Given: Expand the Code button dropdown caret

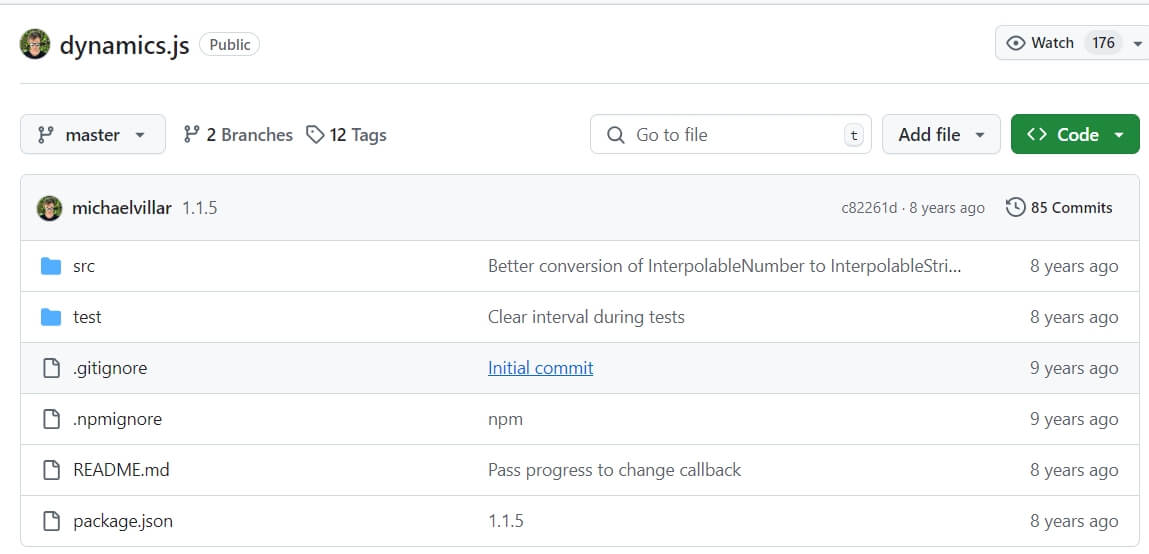Looking at the screenshot, I should [1119, 136].
